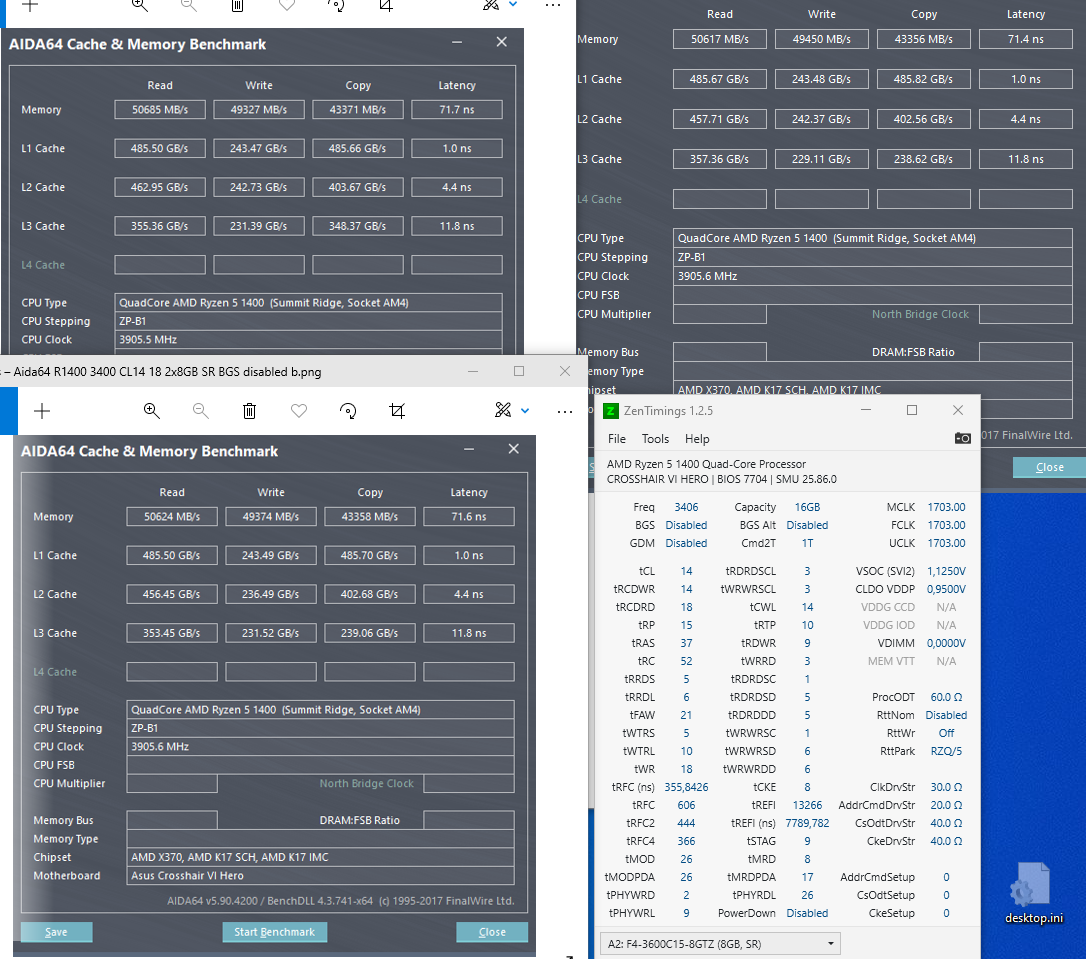1086x959 pixels.
Task: Open the File menu in ZenTimings
Action: pos(616,438)
